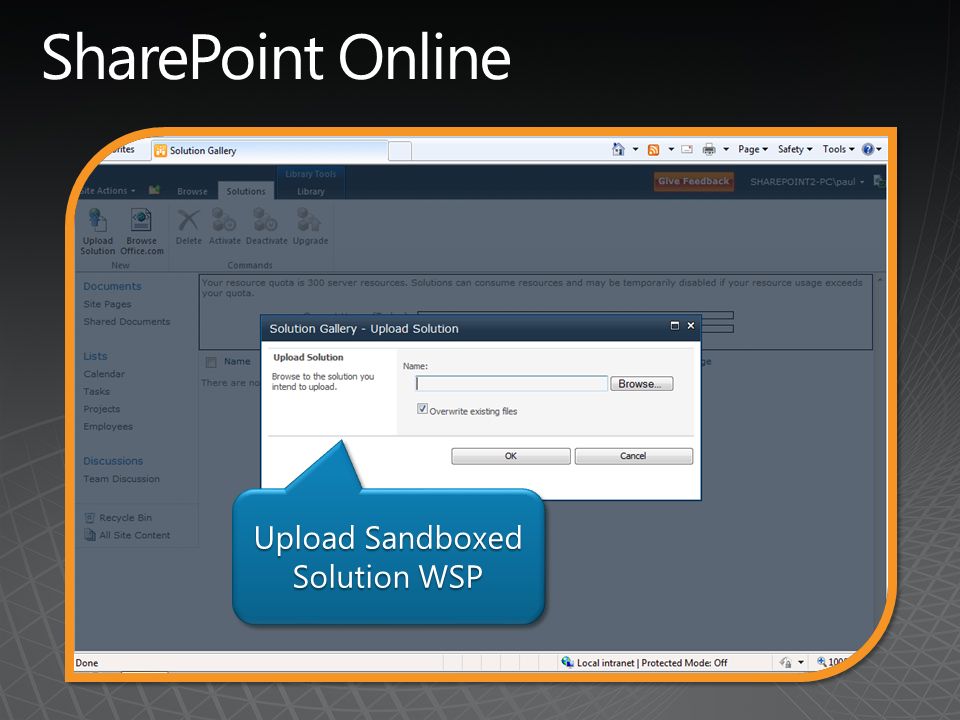The width and height of the screenshot is (960, 720).
Task: Click OK in Upload Solution dialog
Action: [511, 456]
